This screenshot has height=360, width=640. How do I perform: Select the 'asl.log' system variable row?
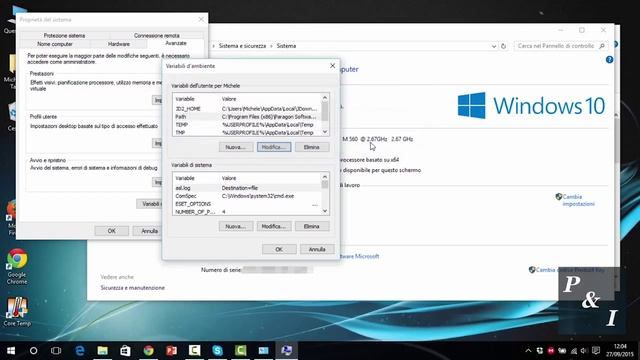(x=247, y=188)
